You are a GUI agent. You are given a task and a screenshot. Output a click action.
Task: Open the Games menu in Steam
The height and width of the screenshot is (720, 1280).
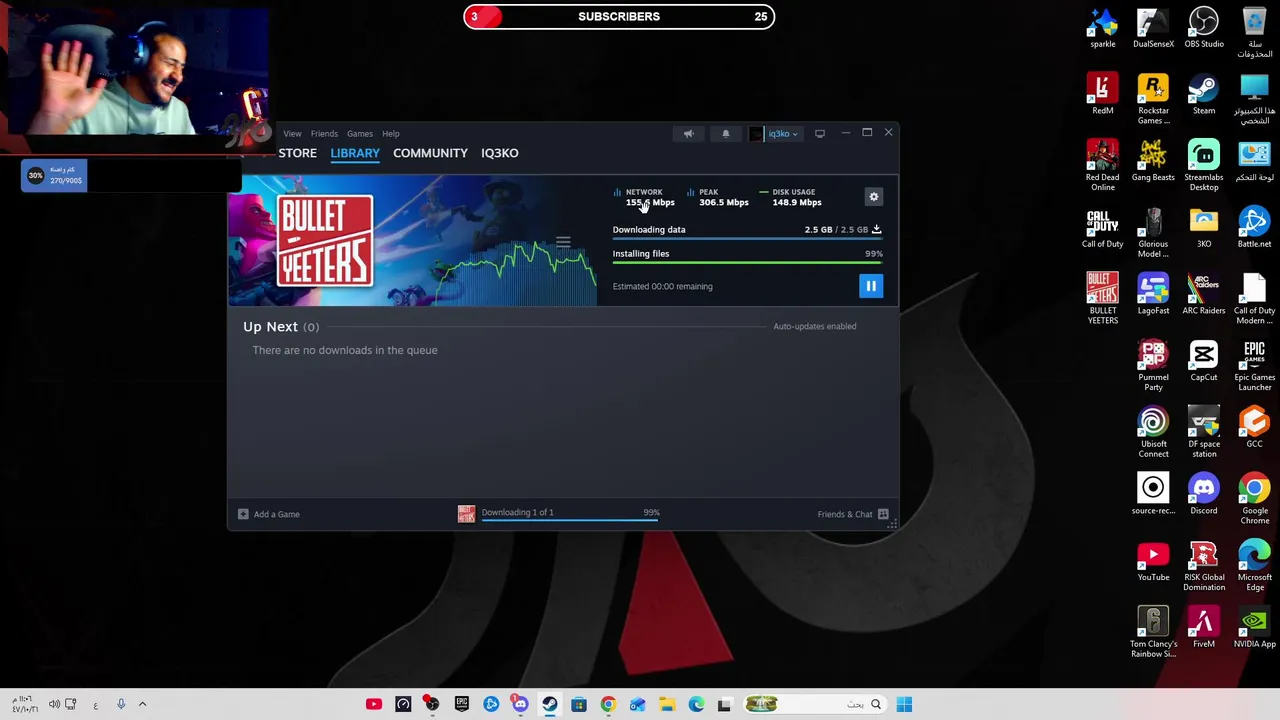(360, 133)
